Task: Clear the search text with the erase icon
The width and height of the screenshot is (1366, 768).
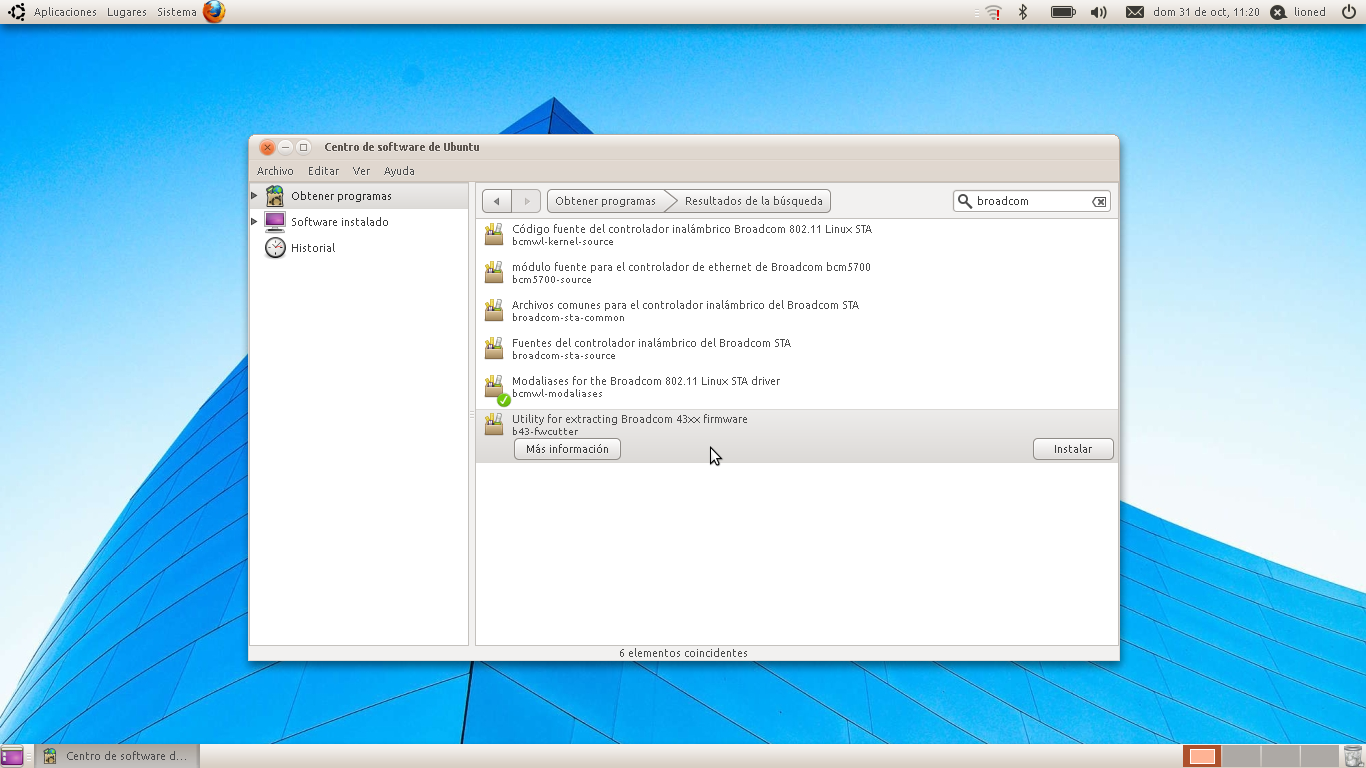Action: [1099, 201]
